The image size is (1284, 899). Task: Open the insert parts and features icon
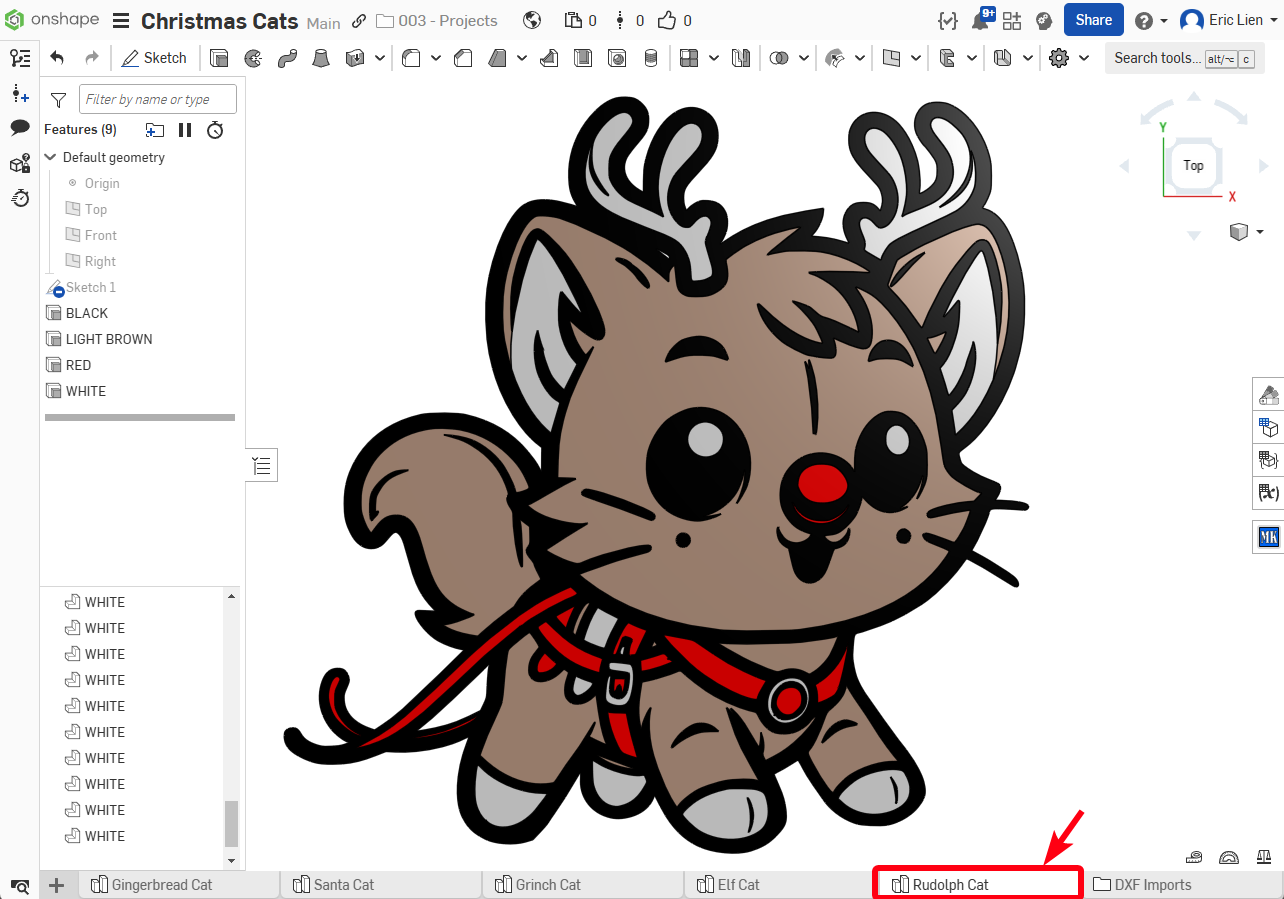(x=20, y=93)
